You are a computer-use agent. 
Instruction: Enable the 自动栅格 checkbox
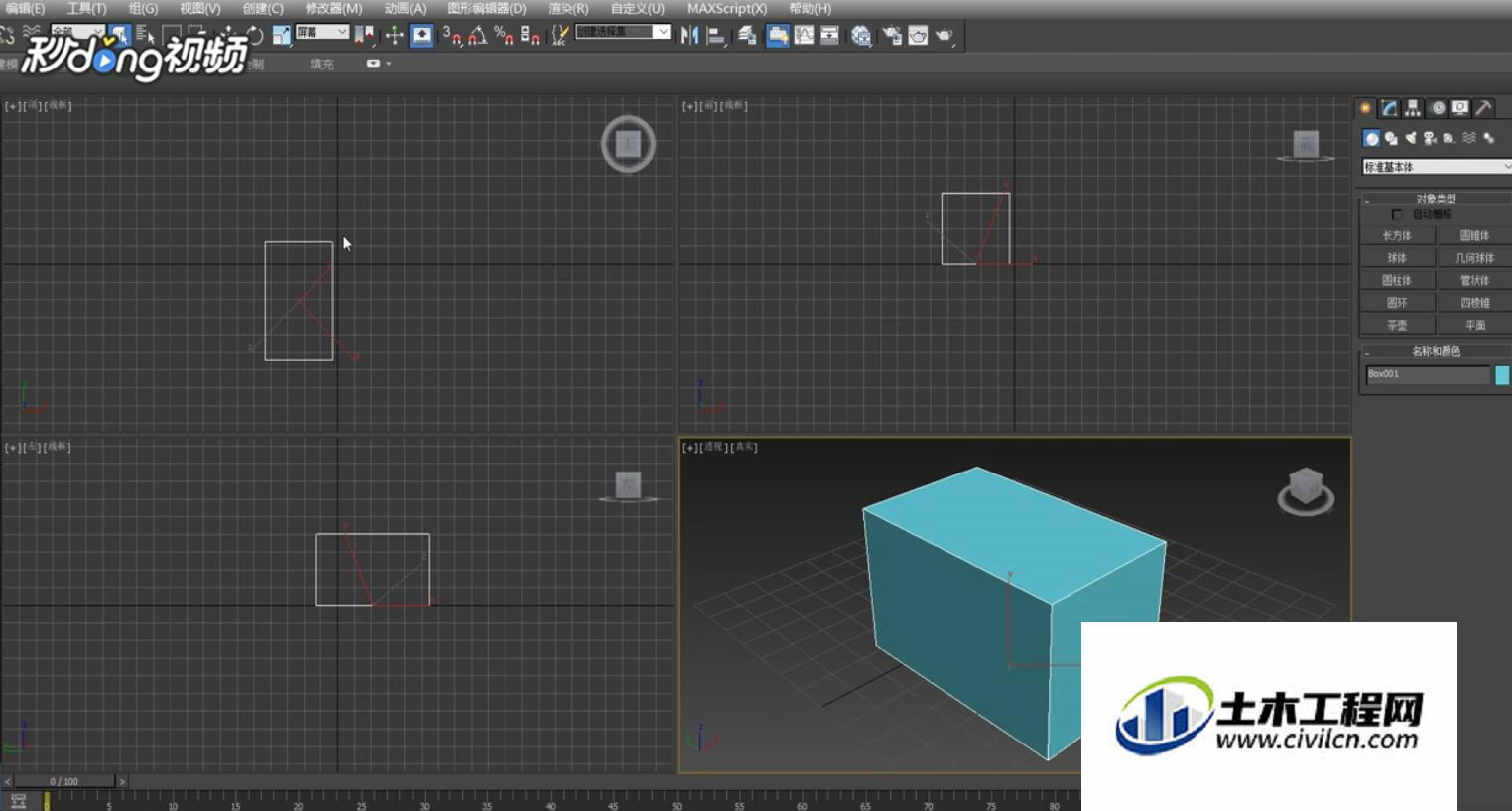1397,214
